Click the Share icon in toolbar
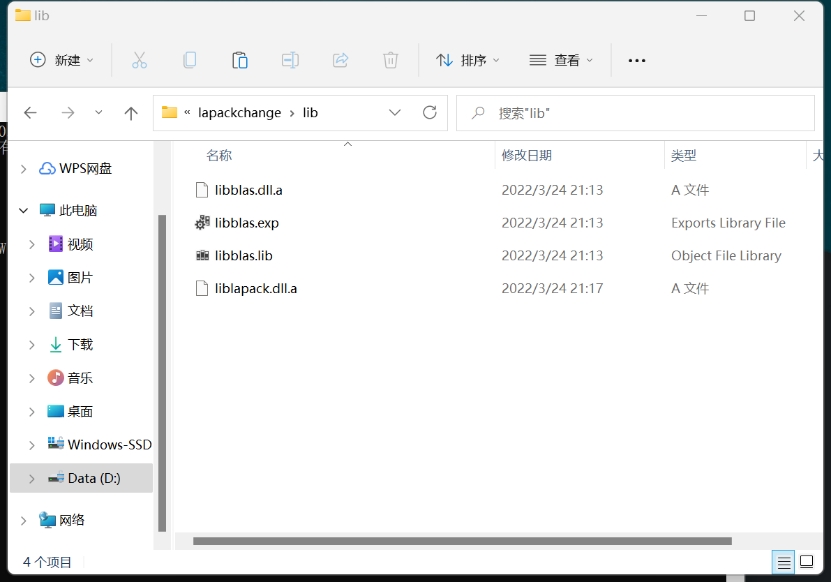 pyautogui.click(x=340, y=60)
